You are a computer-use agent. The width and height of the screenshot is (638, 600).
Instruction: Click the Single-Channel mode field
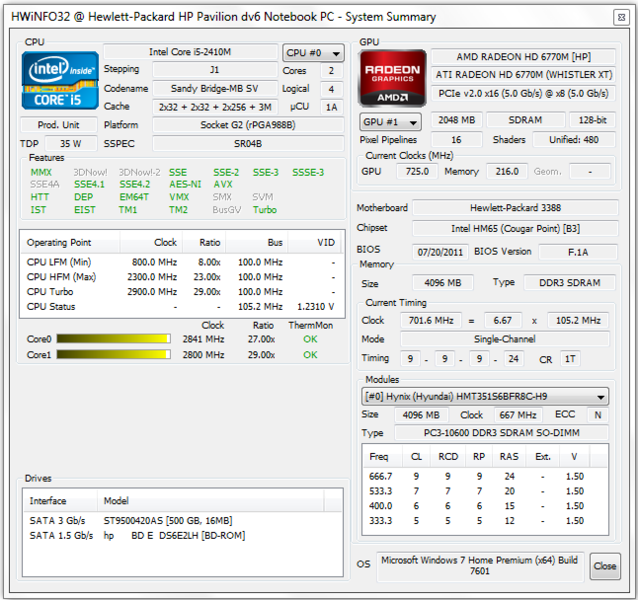(x=505, y=339)
